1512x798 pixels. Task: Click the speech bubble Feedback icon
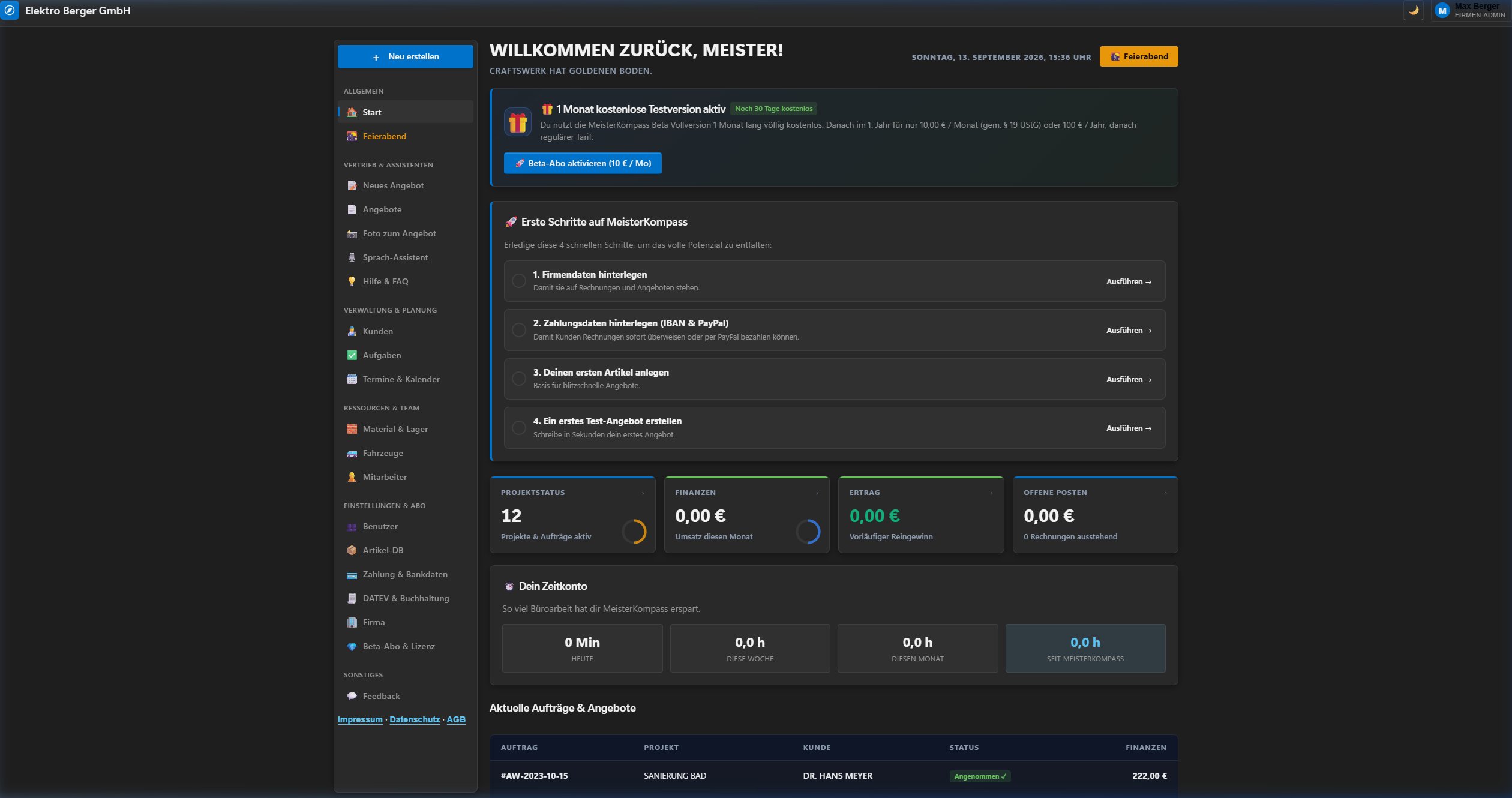click(352, 696)
